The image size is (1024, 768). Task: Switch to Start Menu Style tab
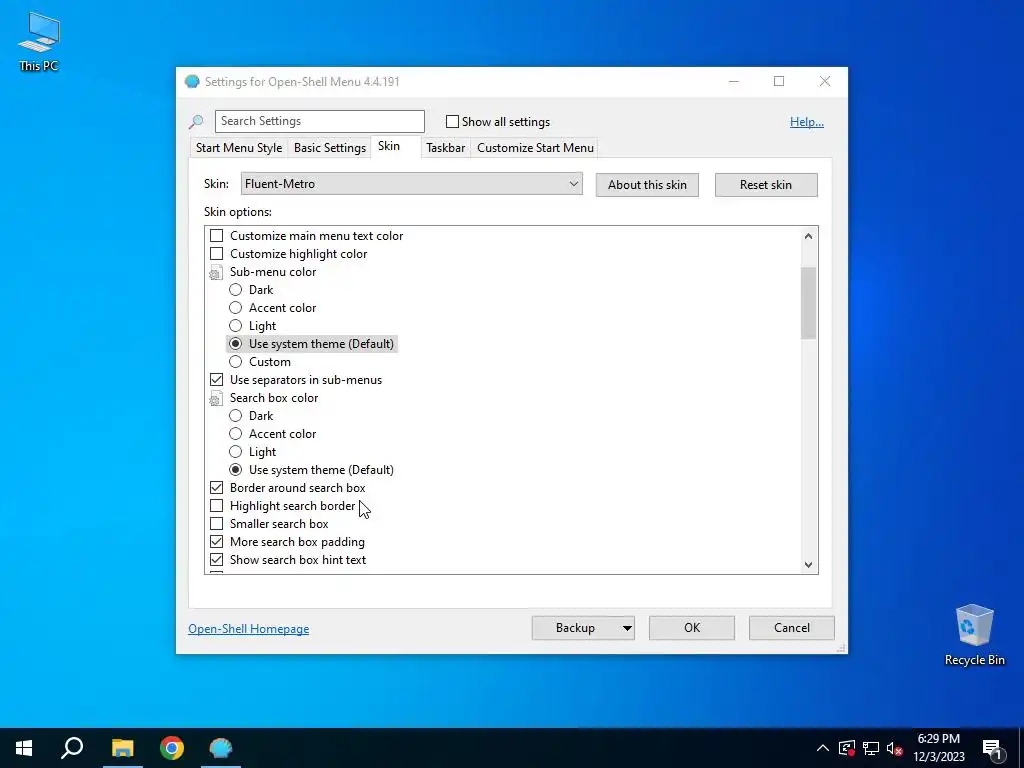click(239, 148)
